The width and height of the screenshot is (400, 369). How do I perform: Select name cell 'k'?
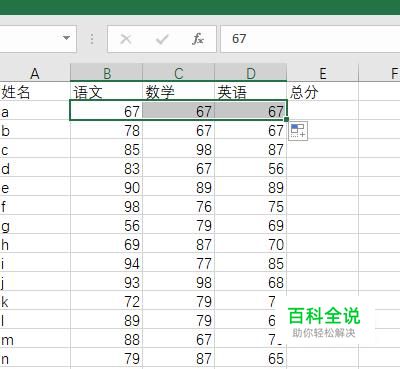click(35, 300)
